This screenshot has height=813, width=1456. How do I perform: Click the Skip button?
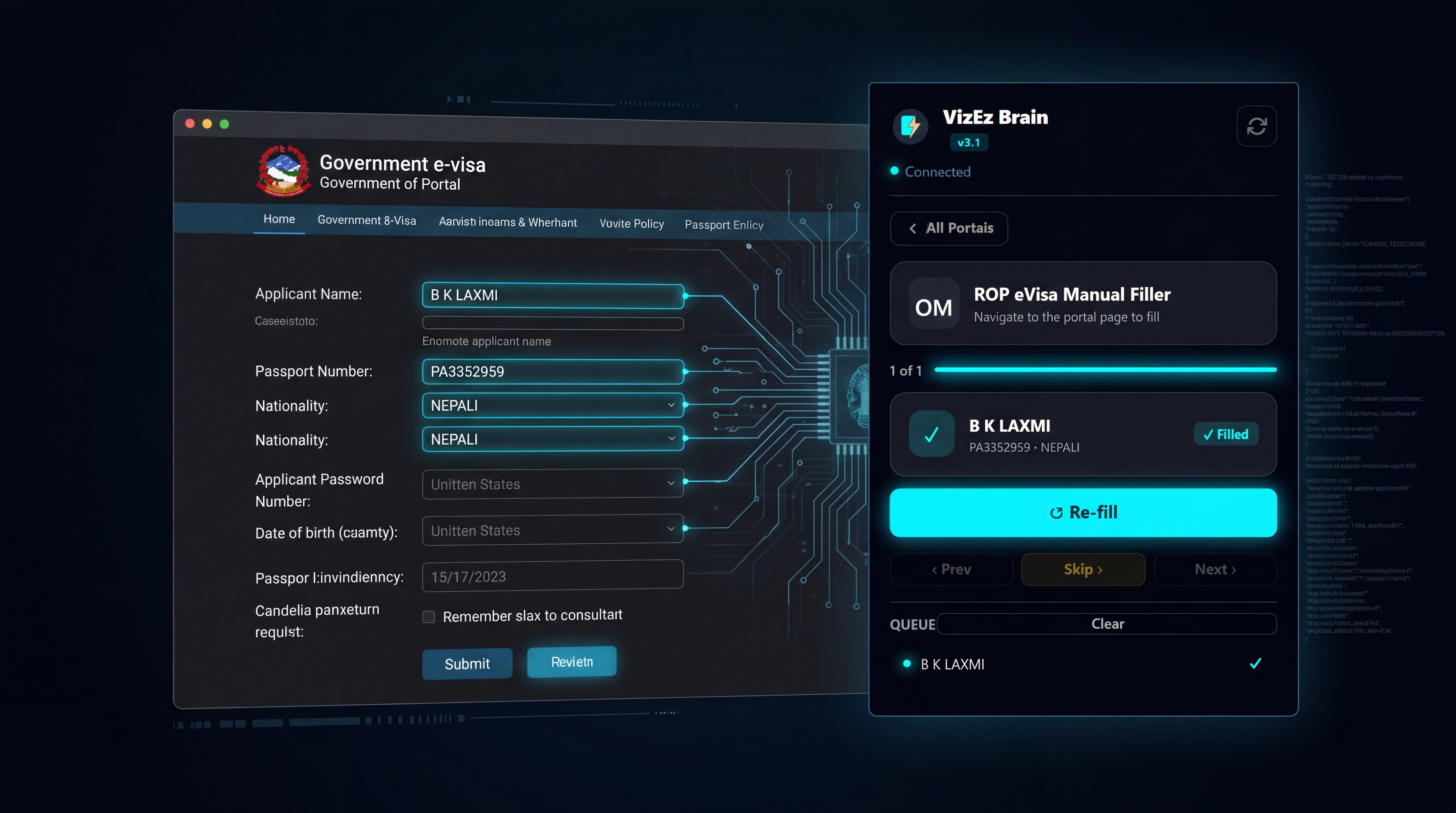[x=1083, y=569]
